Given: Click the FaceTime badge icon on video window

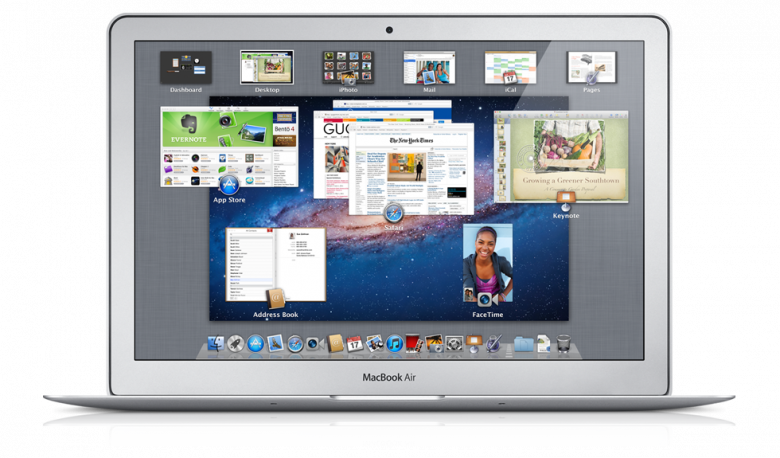Looking at the screenshot, I should click(x=488, y=299).
